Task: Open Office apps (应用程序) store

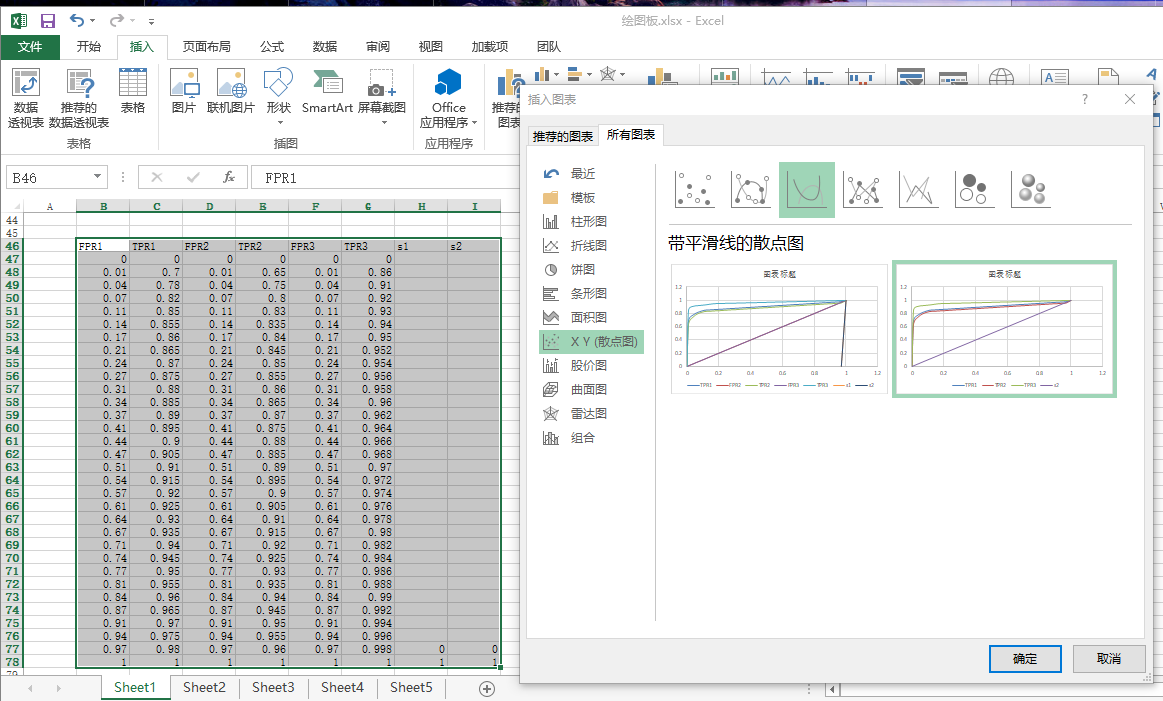Action: click(x=449, y=98)
